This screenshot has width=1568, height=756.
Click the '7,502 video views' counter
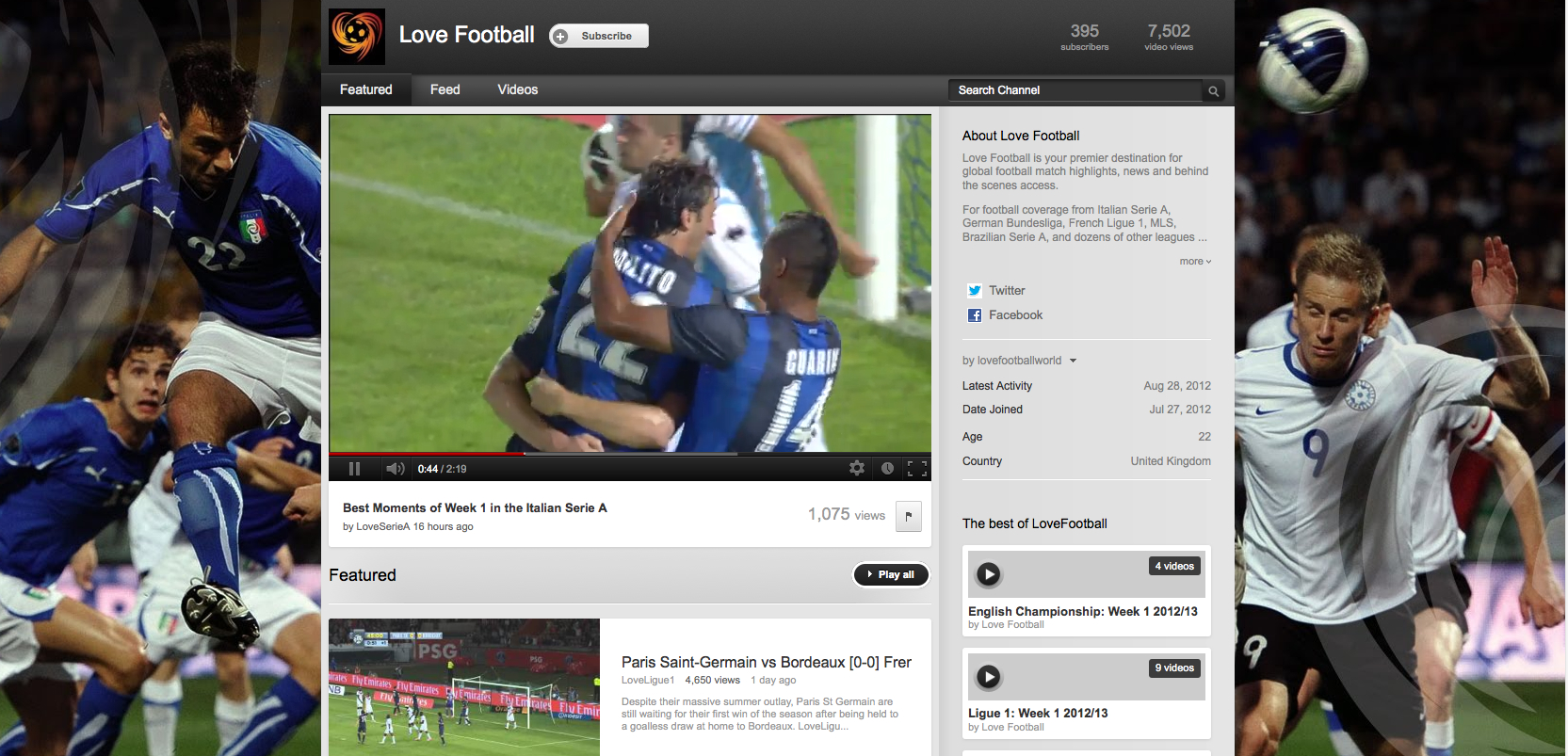(x=1169, y=37)
